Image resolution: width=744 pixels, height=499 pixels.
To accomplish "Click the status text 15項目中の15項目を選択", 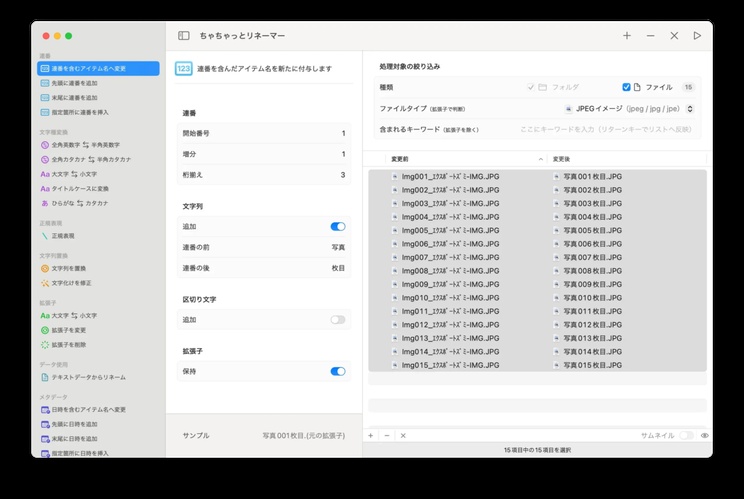I will pyautogui.click(x=538, y=450).
